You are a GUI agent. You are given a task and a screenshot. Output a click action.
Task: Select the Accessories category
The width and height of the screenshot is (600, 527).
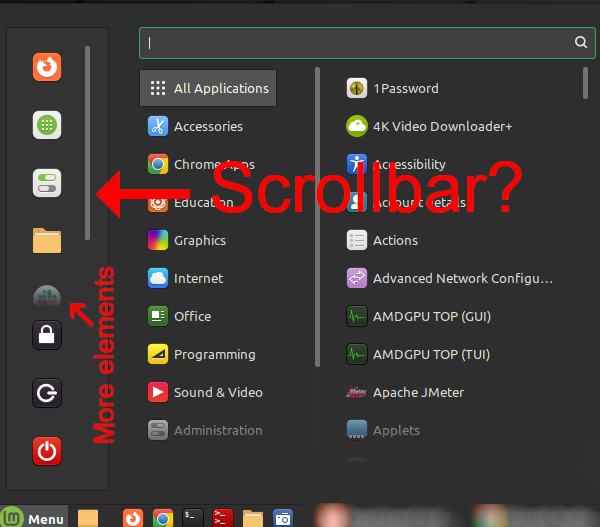207,126
